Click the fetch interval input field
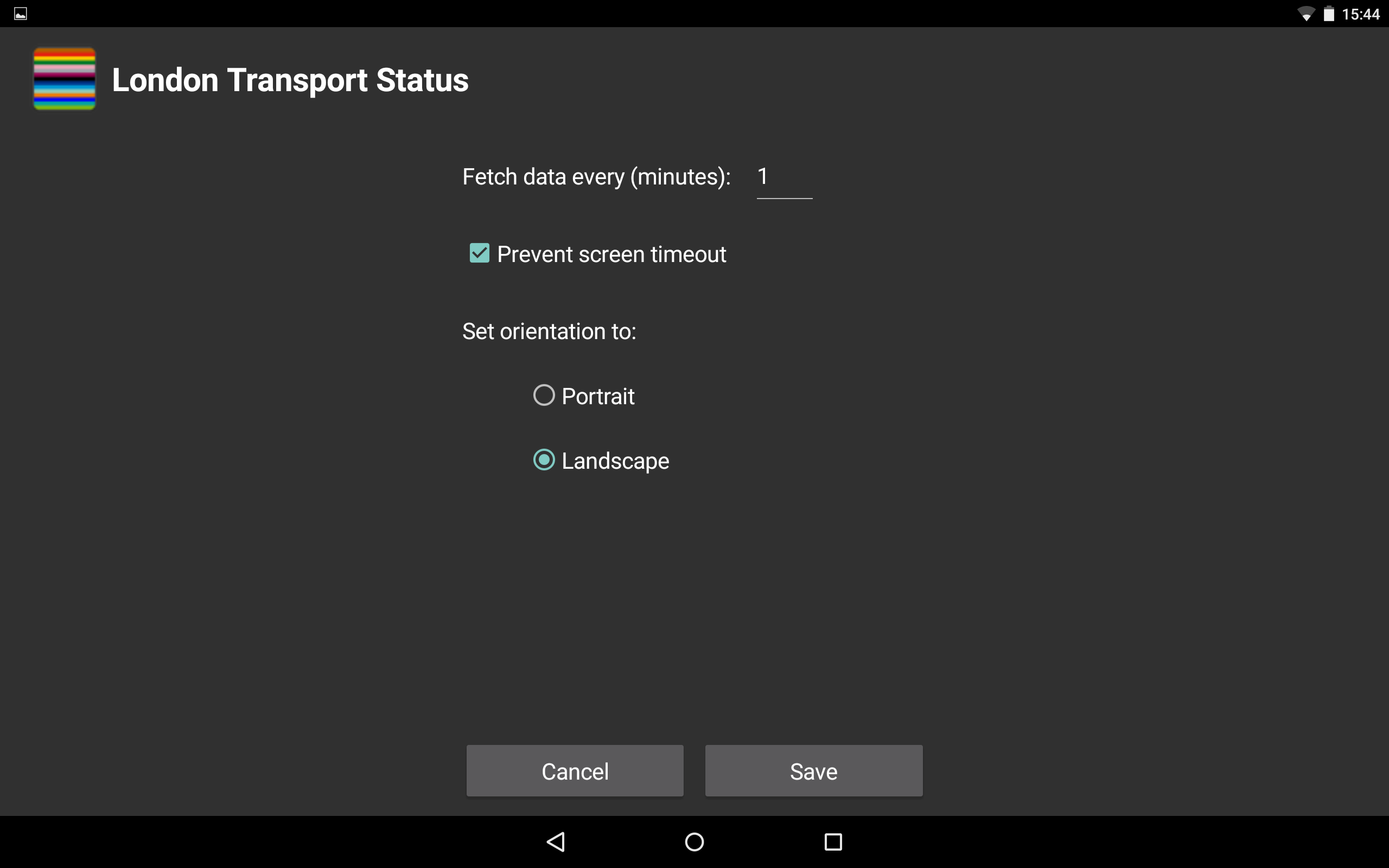 [784, 177]
